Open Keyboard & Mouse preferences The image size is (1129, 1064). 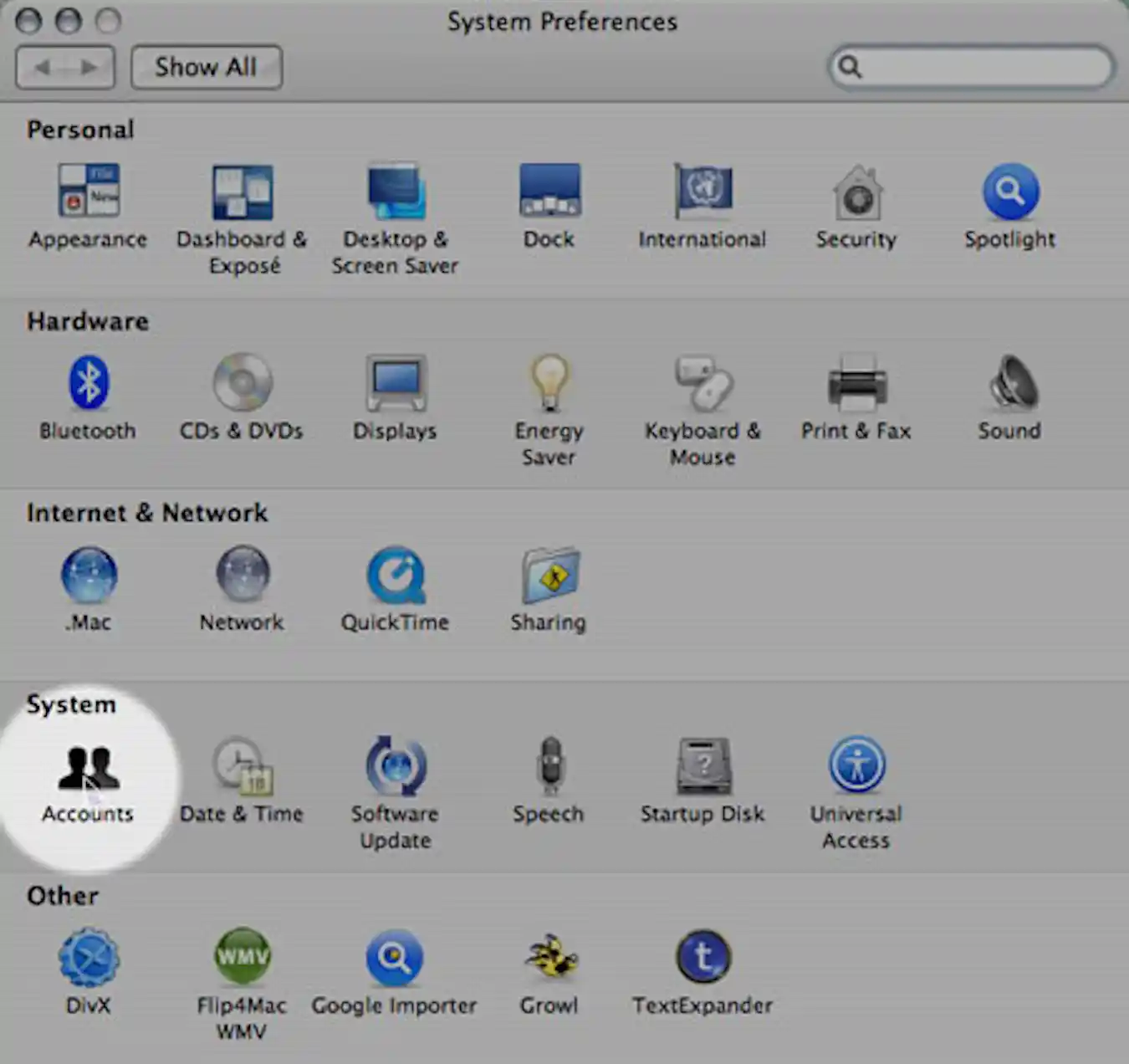(x=702, y=385)
